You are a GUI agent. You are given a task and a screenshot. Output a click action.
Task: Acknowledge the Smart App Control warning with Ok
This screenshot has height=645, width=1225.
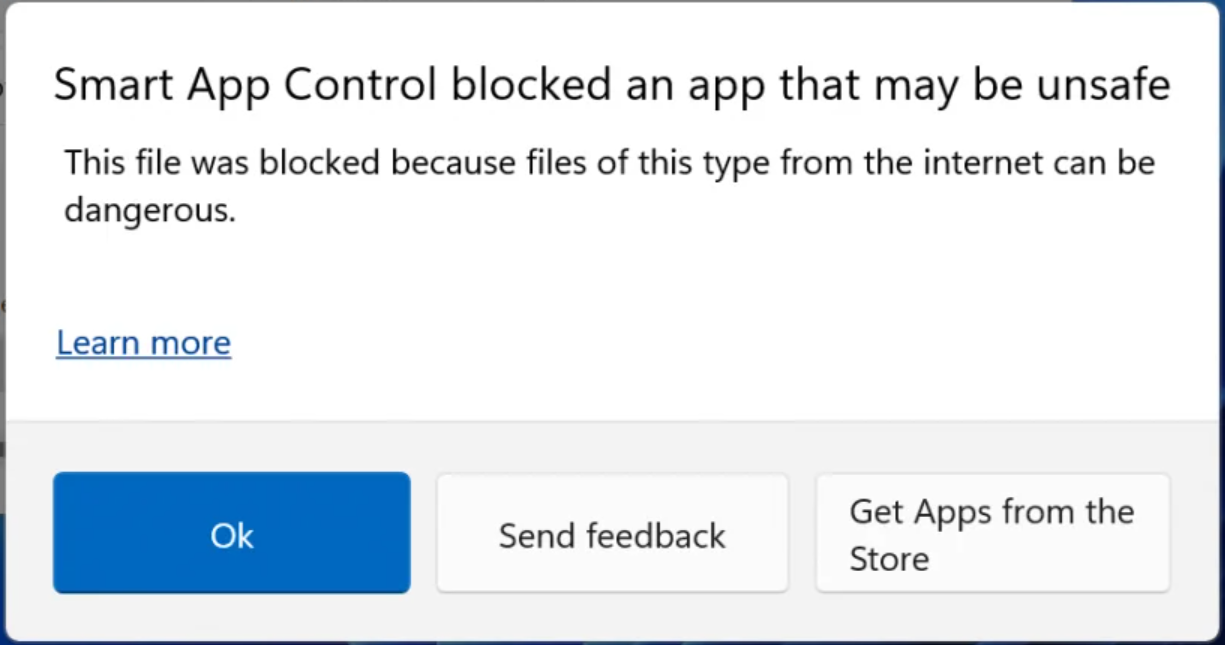[x=231, y=533]
